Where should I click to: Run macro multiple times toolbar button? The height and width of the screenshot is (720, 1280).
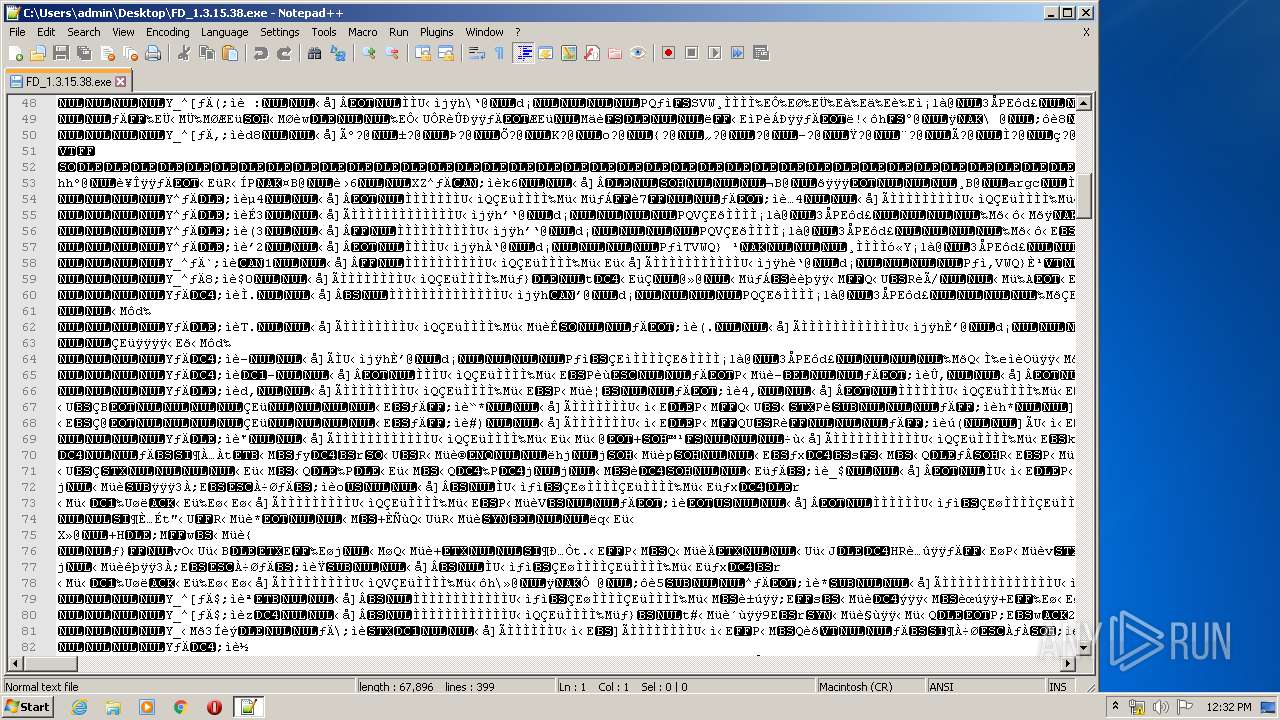737,53
